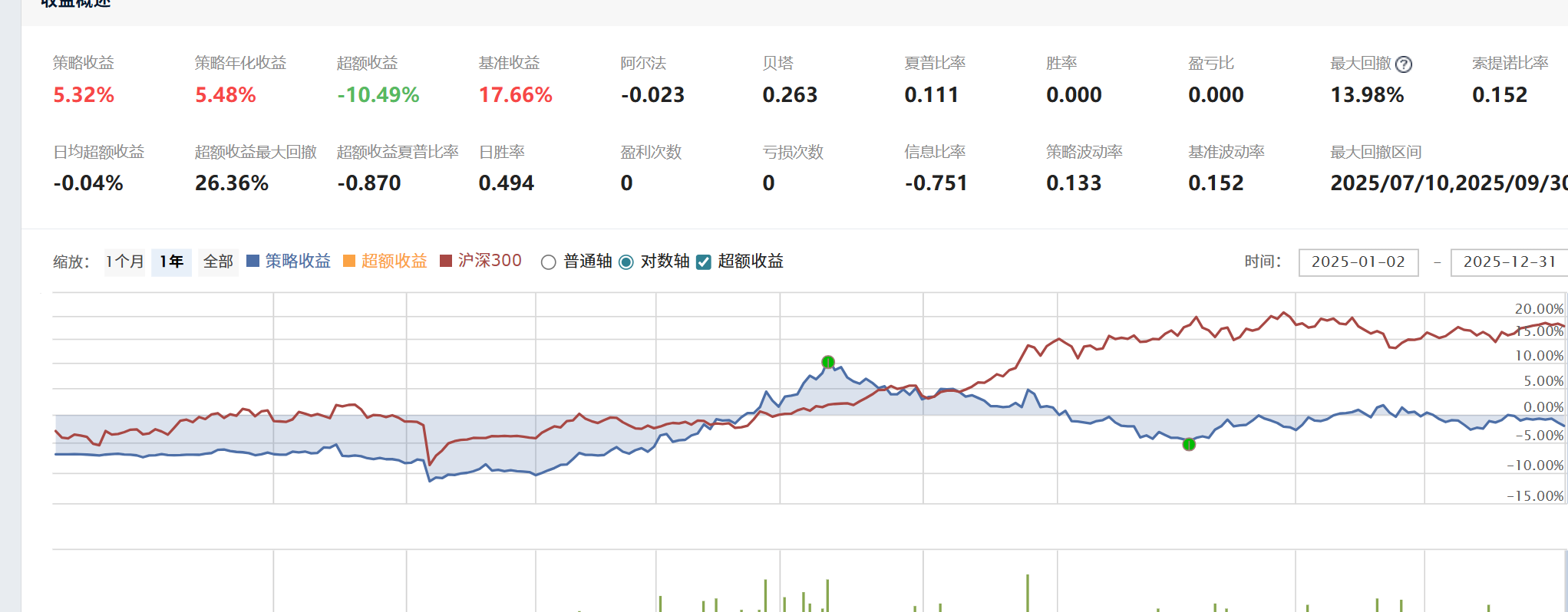Click the tallest green bar in the lower chart
Image resolution: width=1568 pixels, height=612 pixels.
(x=1027, y=593)
